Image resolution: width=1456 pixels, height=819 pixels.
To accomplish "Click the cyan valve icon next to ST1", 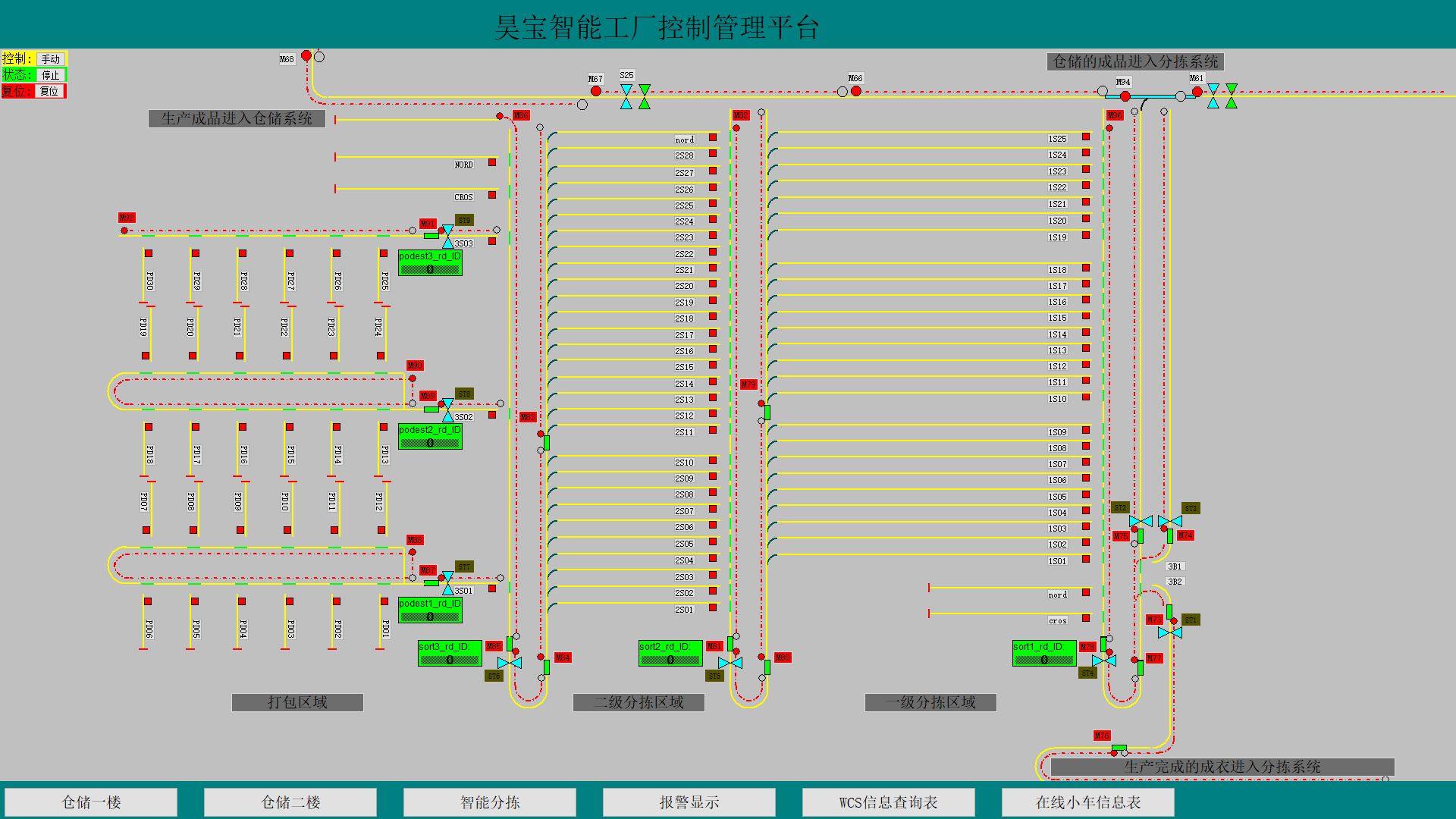I will [1170, 632].
